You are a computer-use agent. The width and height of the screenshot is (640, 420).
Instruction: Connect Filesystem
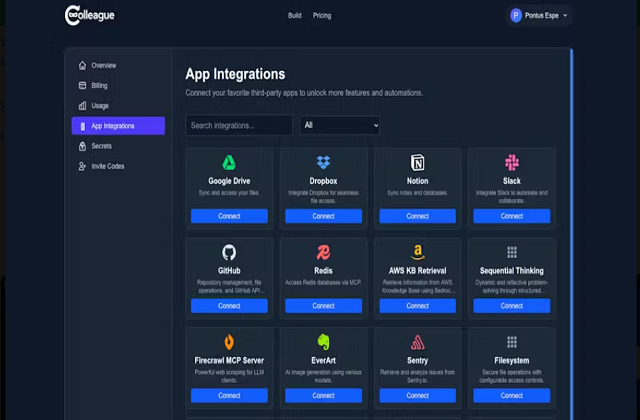[x=512, y=396]
